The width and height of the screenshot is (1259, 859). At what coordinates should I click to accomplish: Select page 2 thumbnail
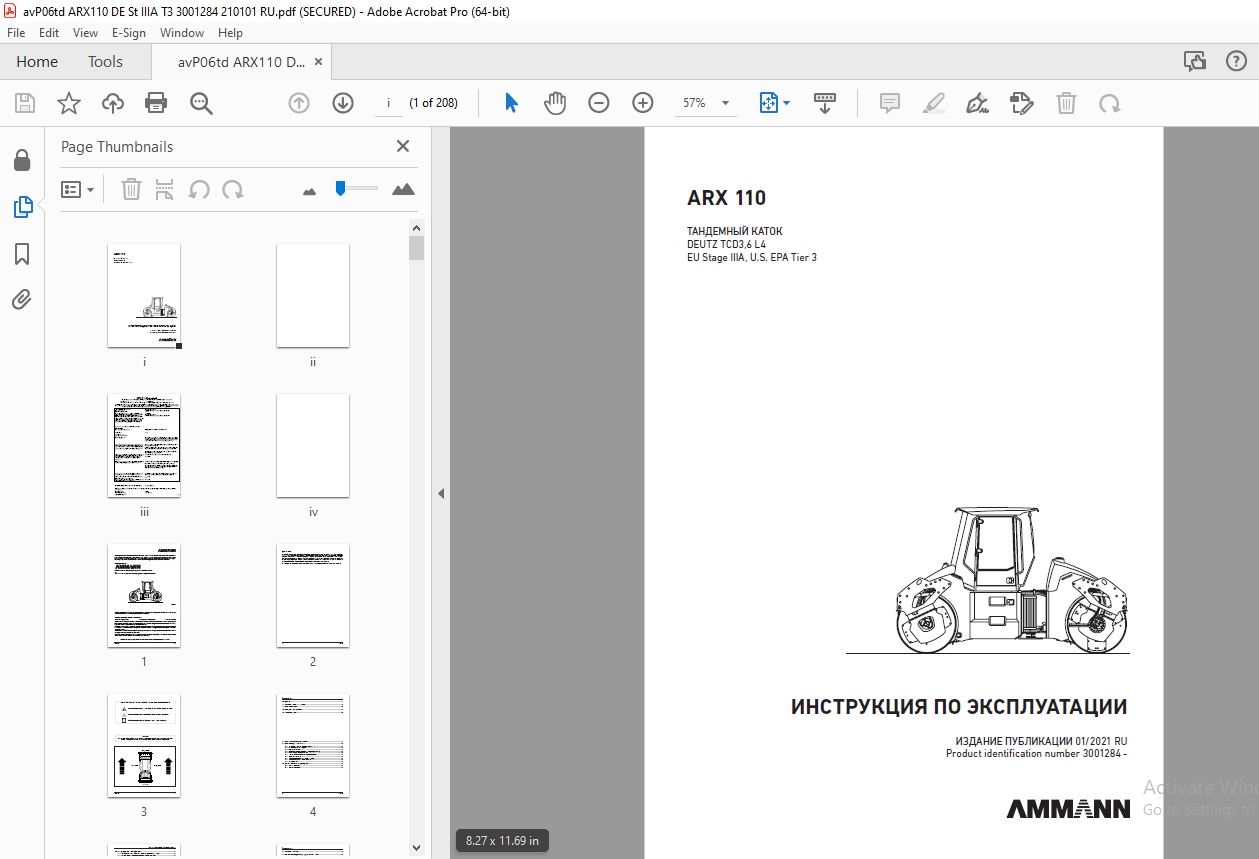click(x=313, y=596)
